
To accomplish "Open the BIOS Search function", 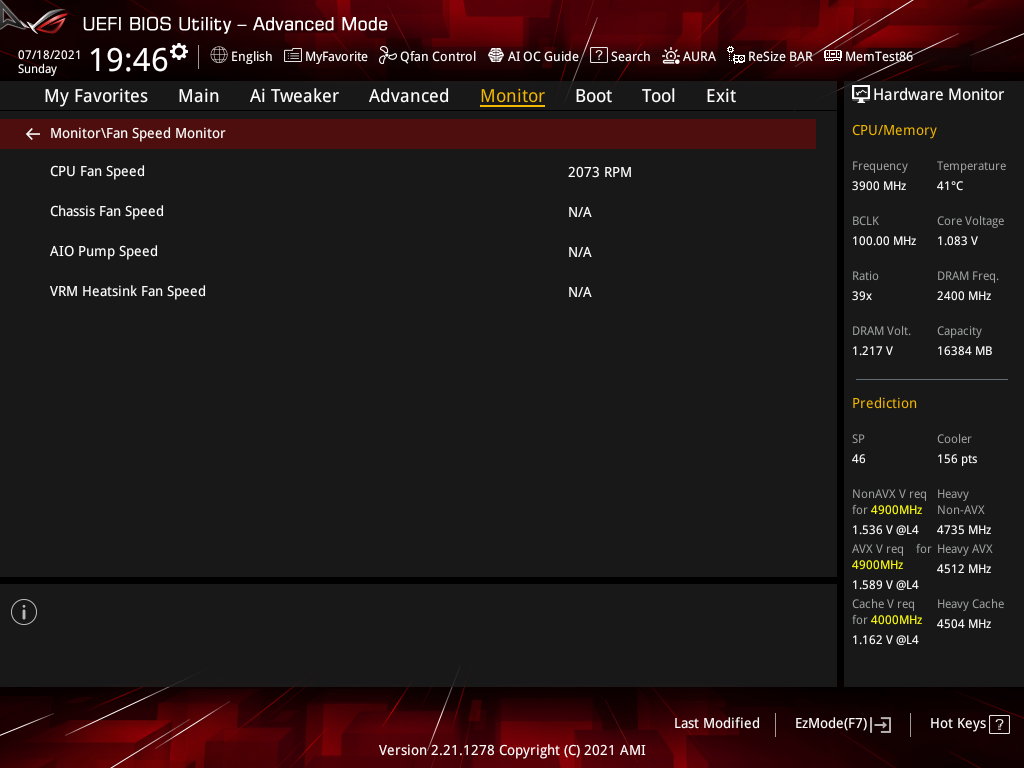I will 620,56.
